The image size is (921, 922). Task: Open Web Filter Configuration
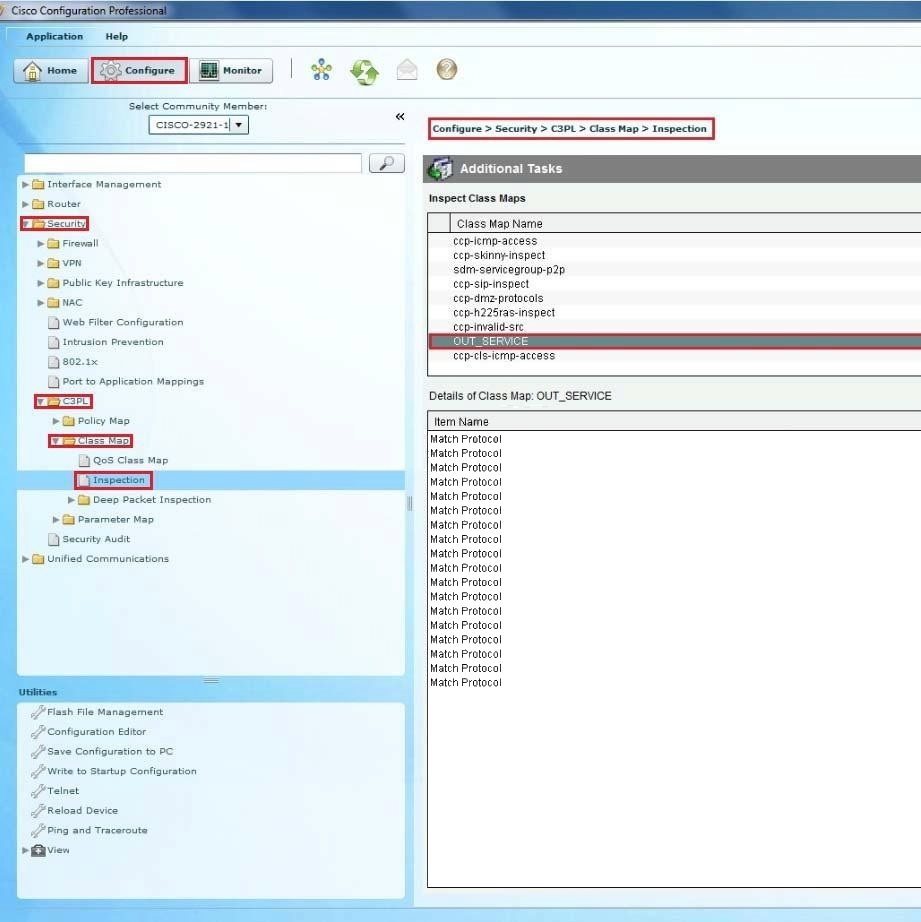tap(123, 322)
